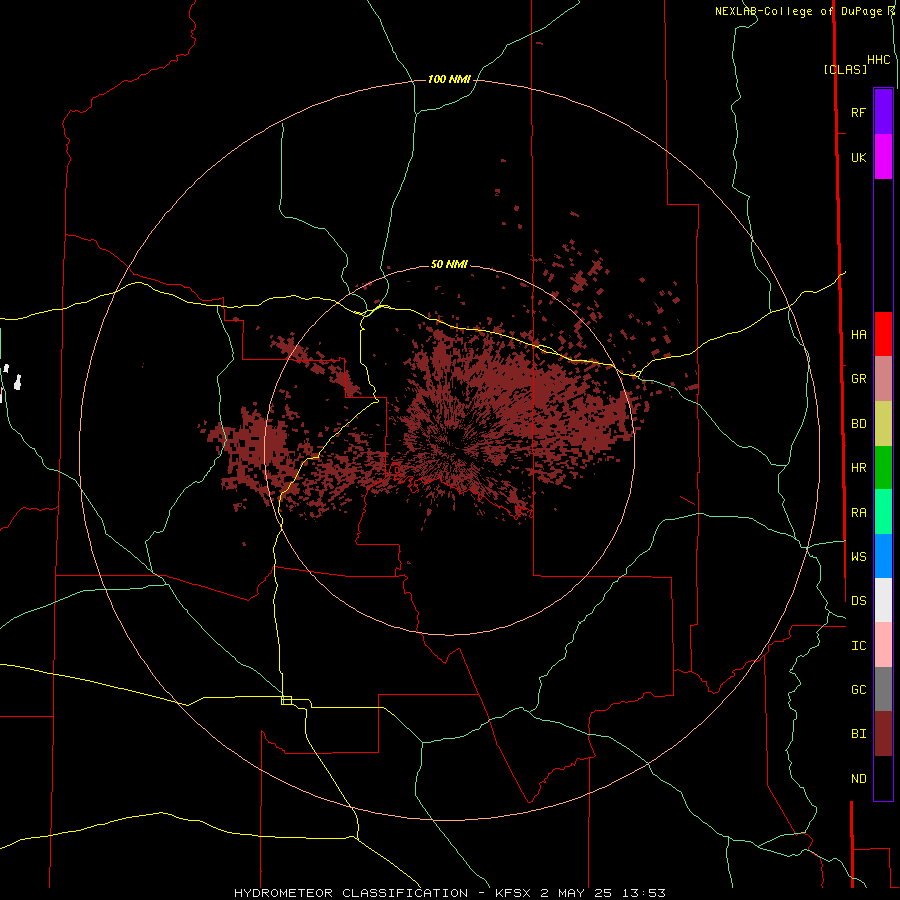Click the 100 NMI range ring label
The image size is (900, 900).
click(x=449, y=79)
